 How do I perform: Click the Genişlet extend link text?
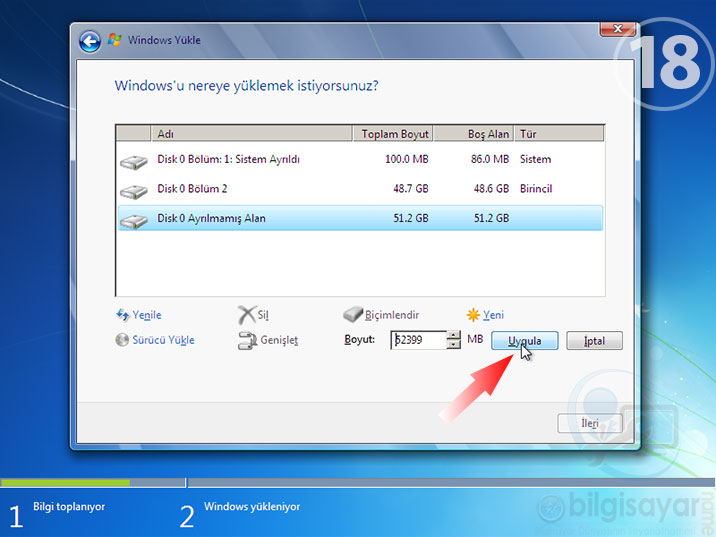pos(279,340)
